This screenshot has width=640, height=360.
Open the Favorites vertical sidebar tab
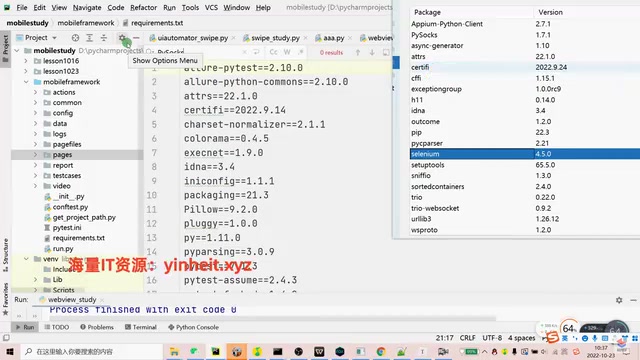pos(5,299)
